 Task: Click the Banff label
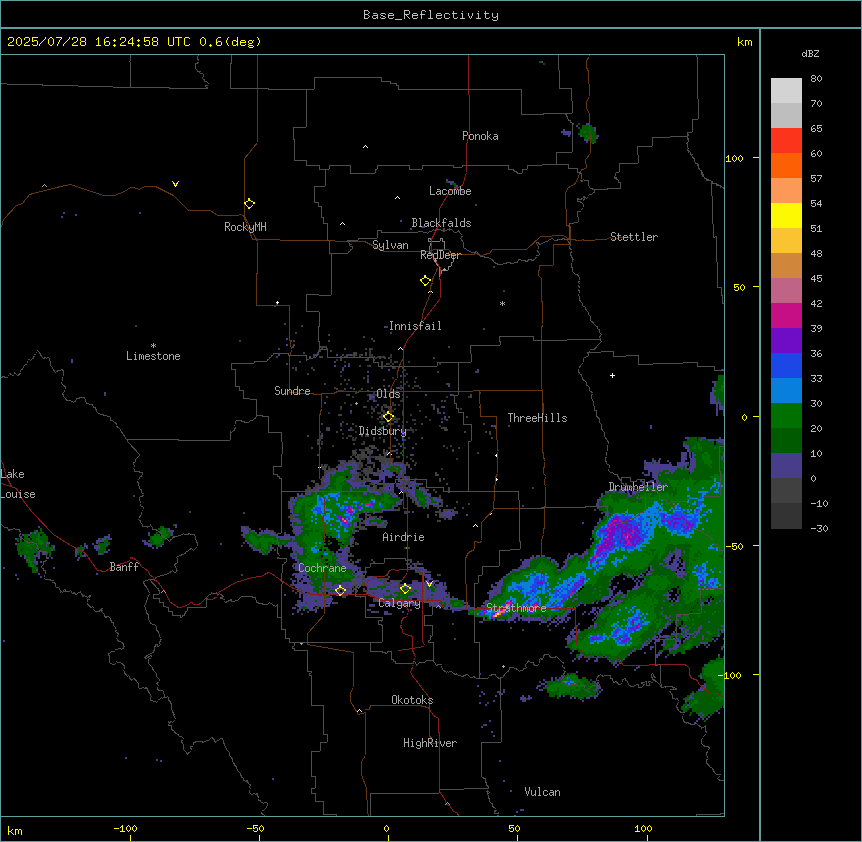point(124,567)
